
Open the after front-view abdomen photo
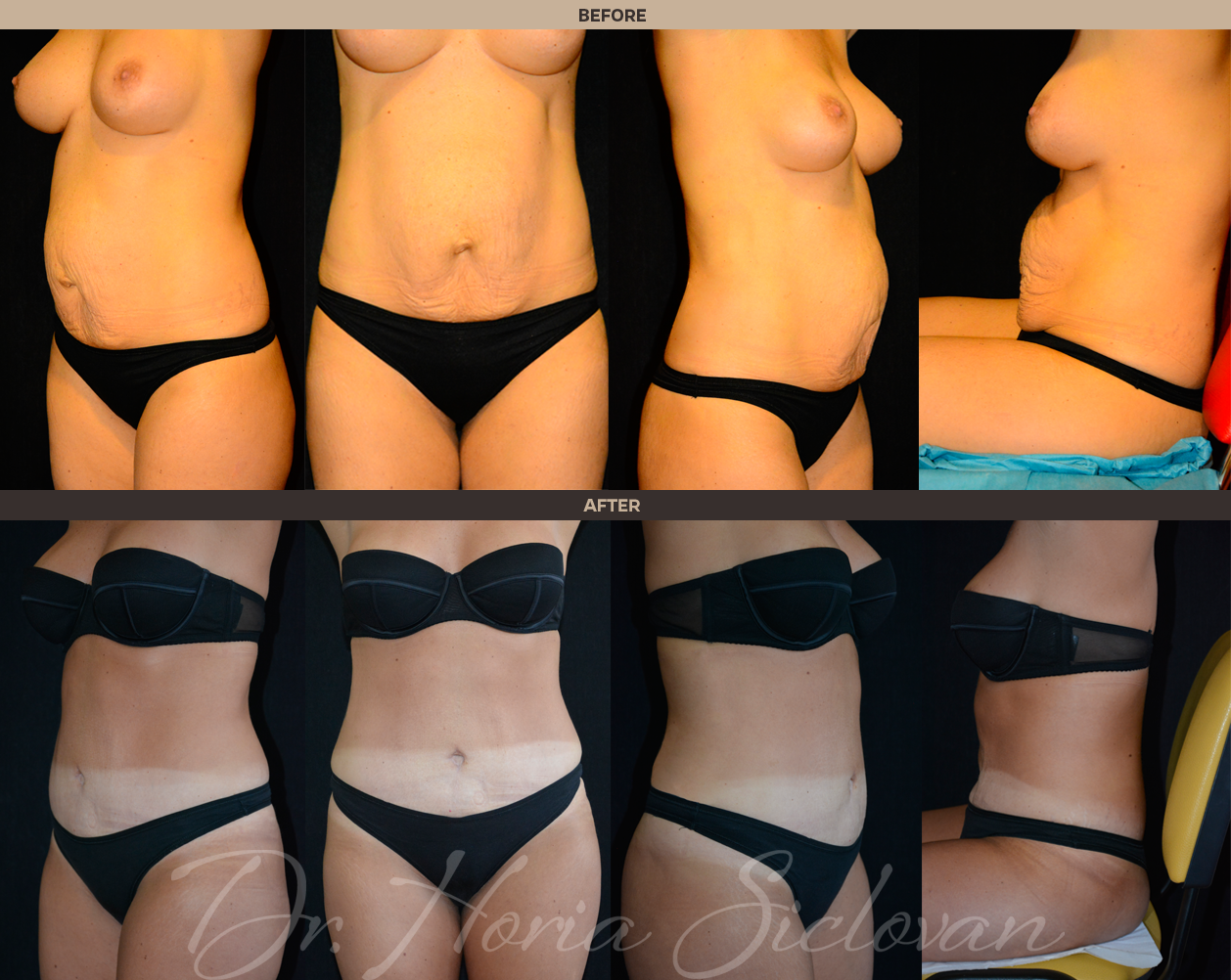coord(458,750)
